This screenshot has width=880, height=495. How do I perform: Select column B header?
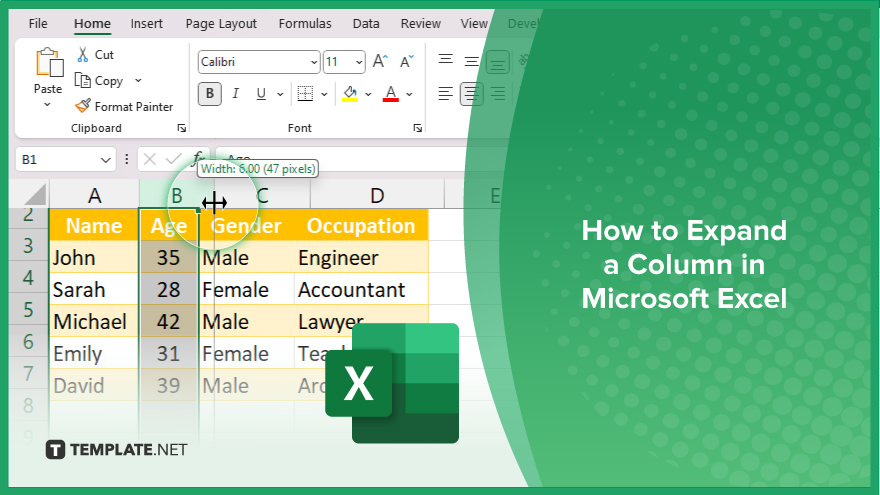click(x=176, y=195)
